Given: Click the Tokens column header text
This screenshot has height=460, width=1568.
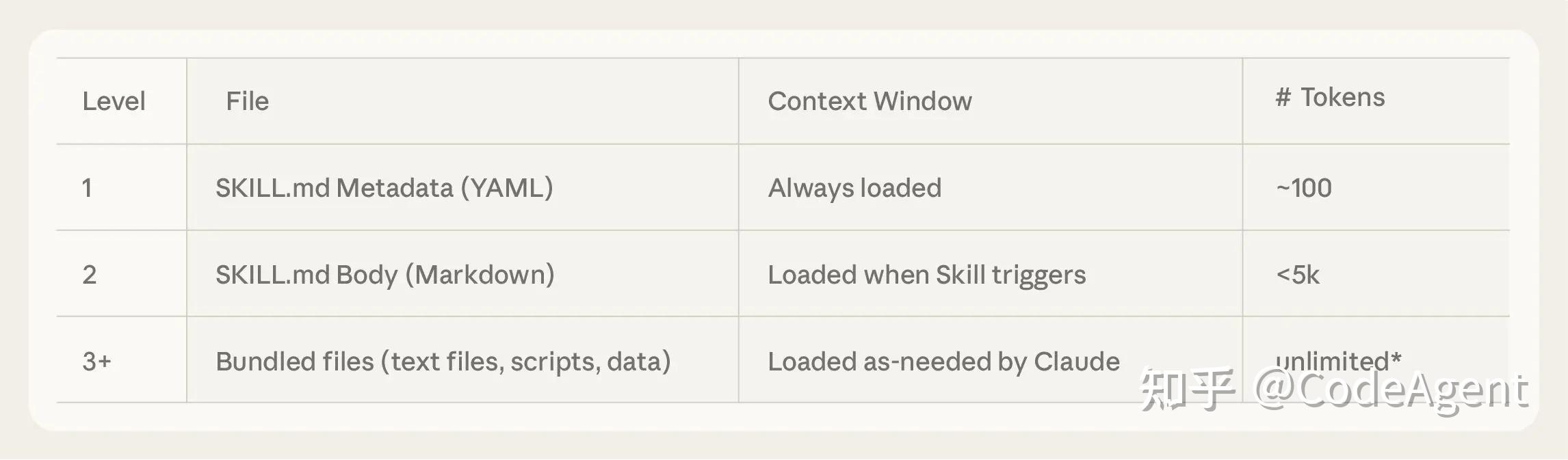Looking at the screenshot, I should 1342,98.
